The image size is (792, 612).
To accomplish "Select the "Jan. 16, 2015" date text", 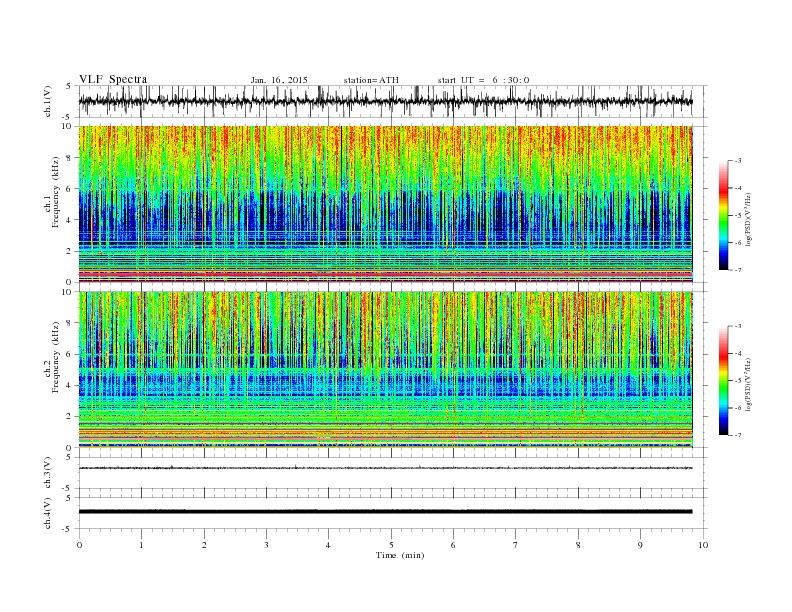I will point(279,80).
